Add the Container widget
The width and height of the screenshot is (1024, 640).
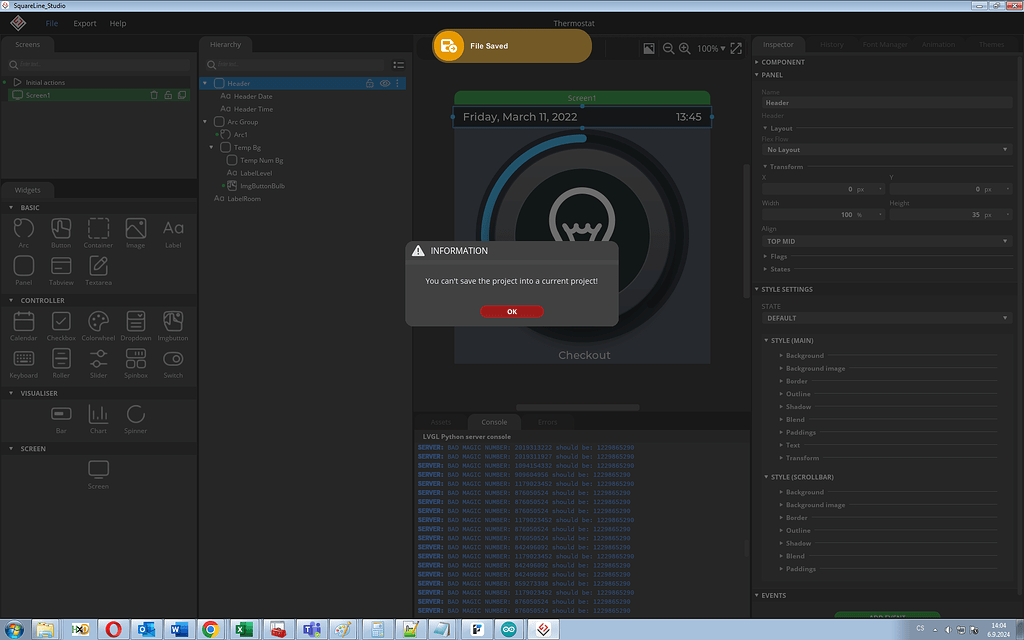pos(98,233)
